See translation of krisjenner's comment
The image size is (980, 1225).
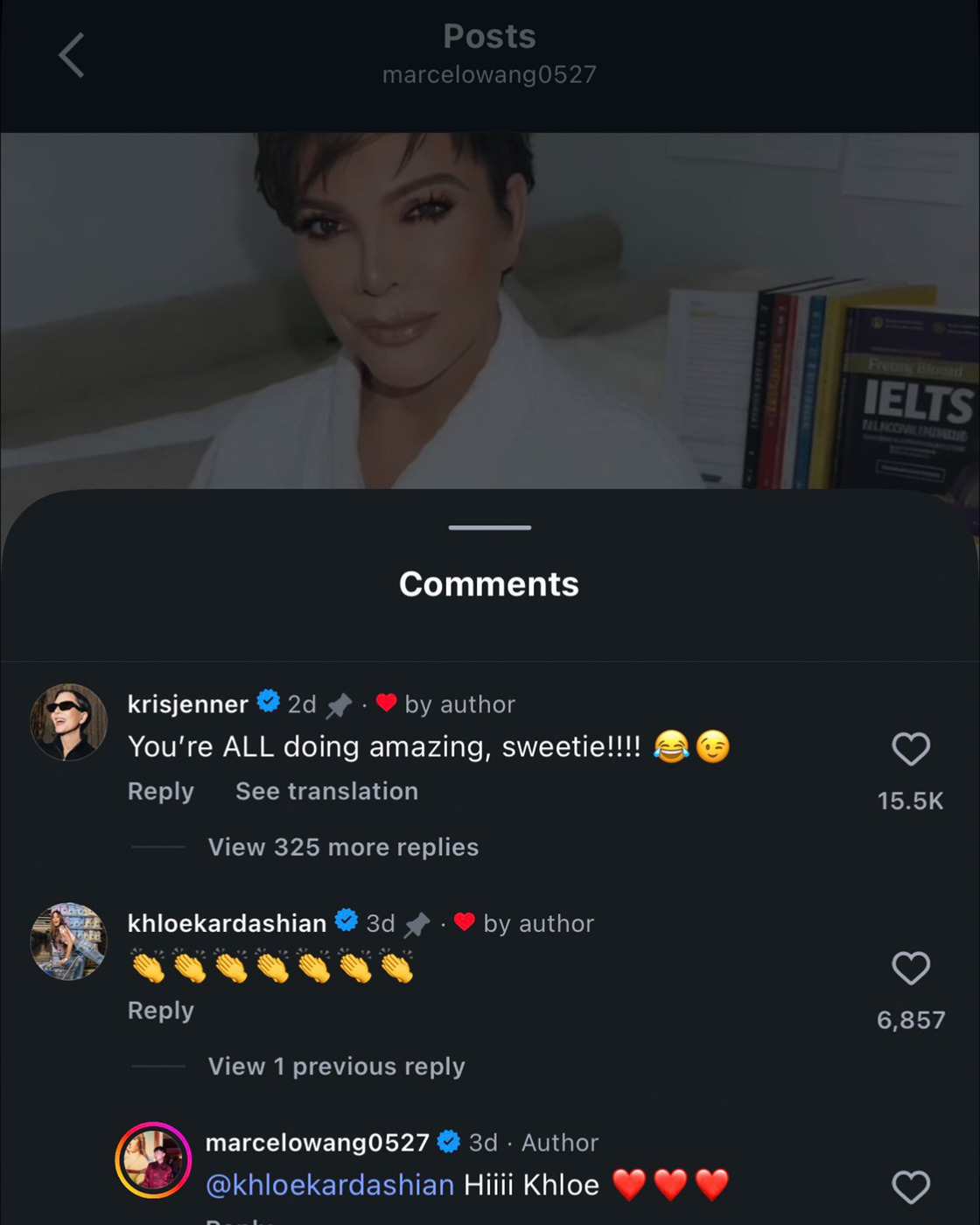326,791
